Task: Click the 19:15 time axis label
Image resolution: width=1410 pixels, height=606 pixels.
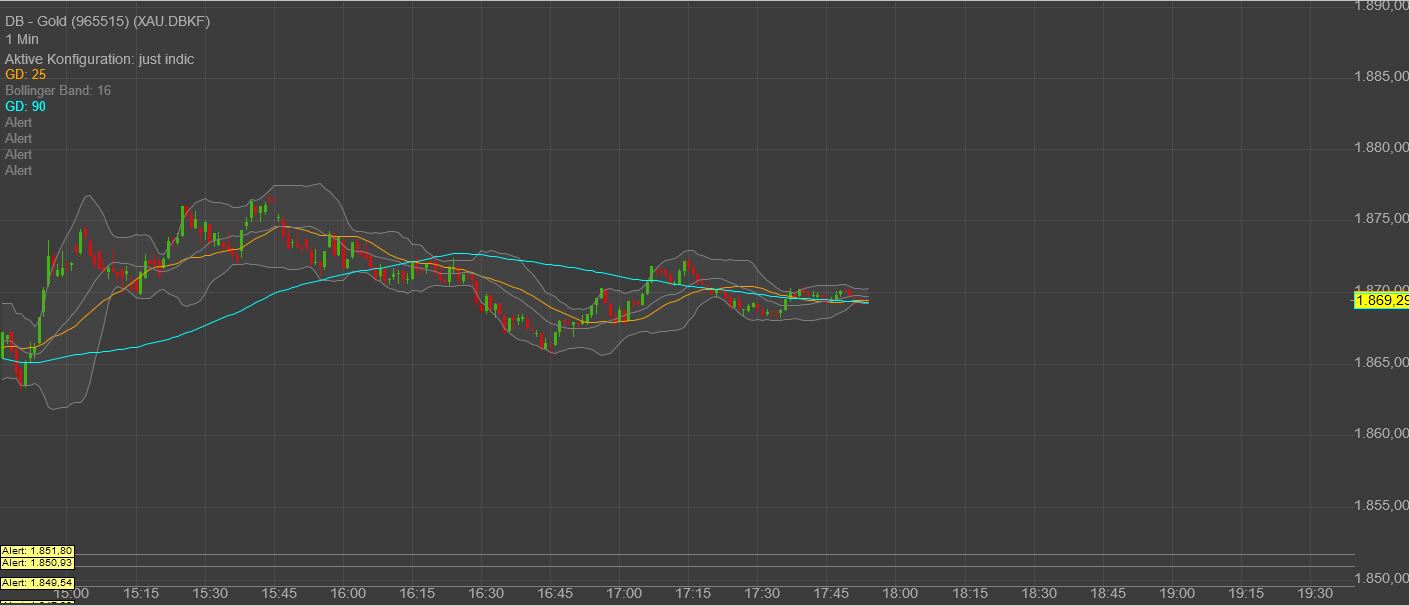Action: (1245, 594)
